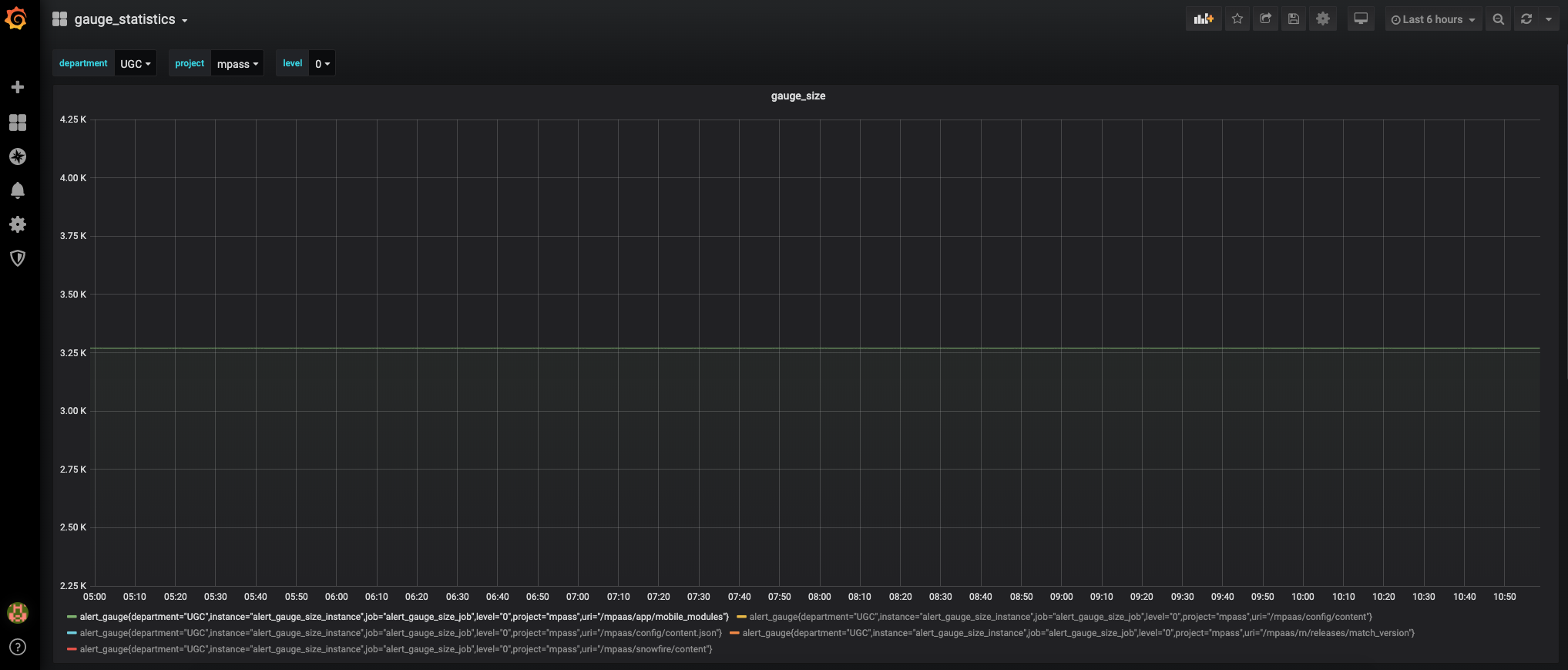Click the project variable label
The width and height of the screenshot is (1568, 670).
click(190, 63)
